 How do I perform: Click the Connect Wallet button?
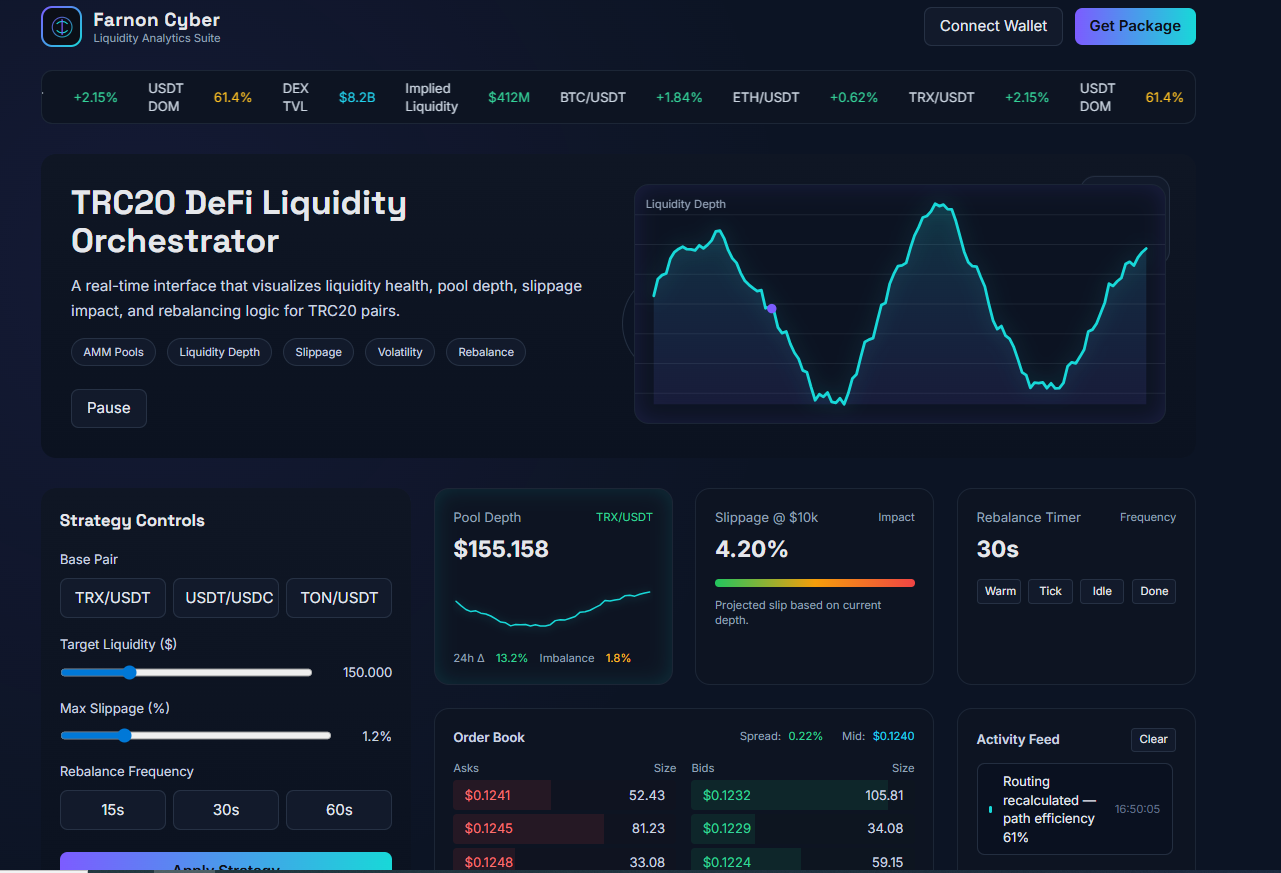993,26
